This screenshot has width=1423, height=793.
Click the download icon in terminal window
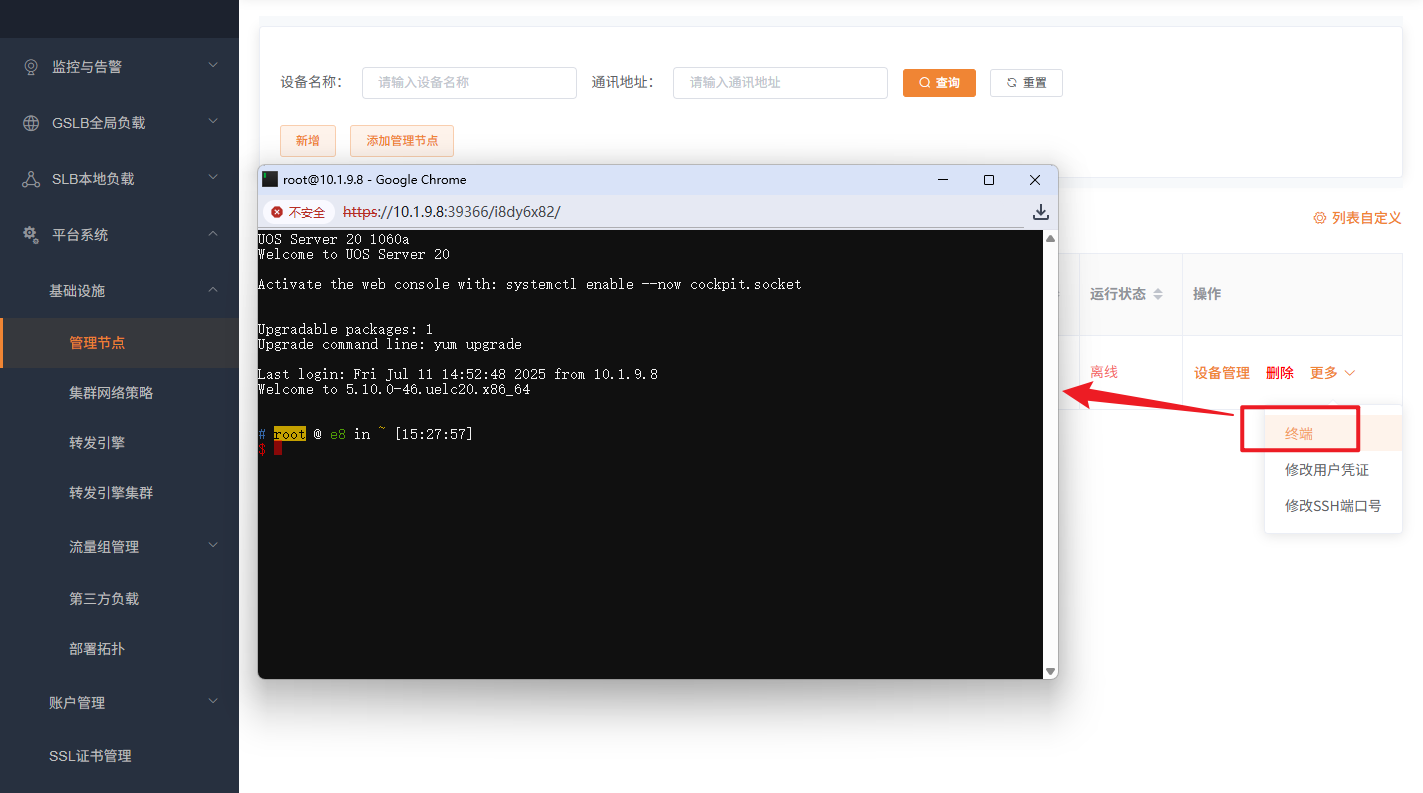point(1040,212)
